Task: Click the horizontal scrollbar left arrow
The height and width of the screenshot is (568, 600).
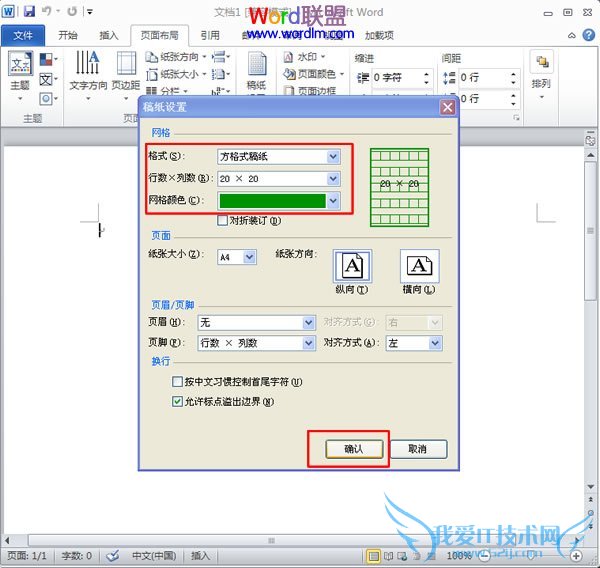Action: pos(7,540)
